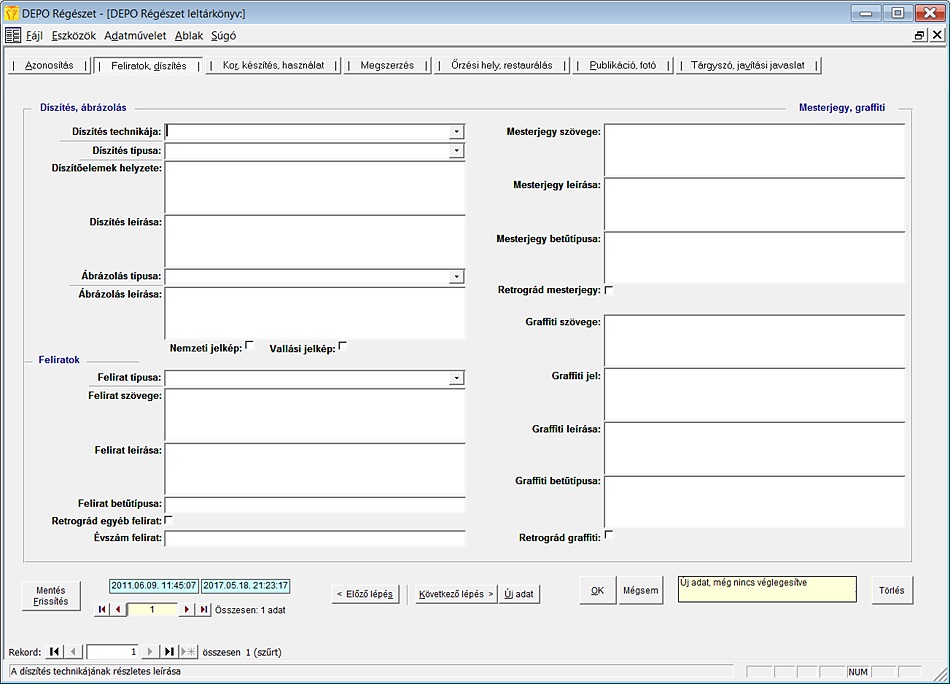Screen dimensions: 950x684
Task: Switch to the Megszerzés tab
Action: [387, 65]
